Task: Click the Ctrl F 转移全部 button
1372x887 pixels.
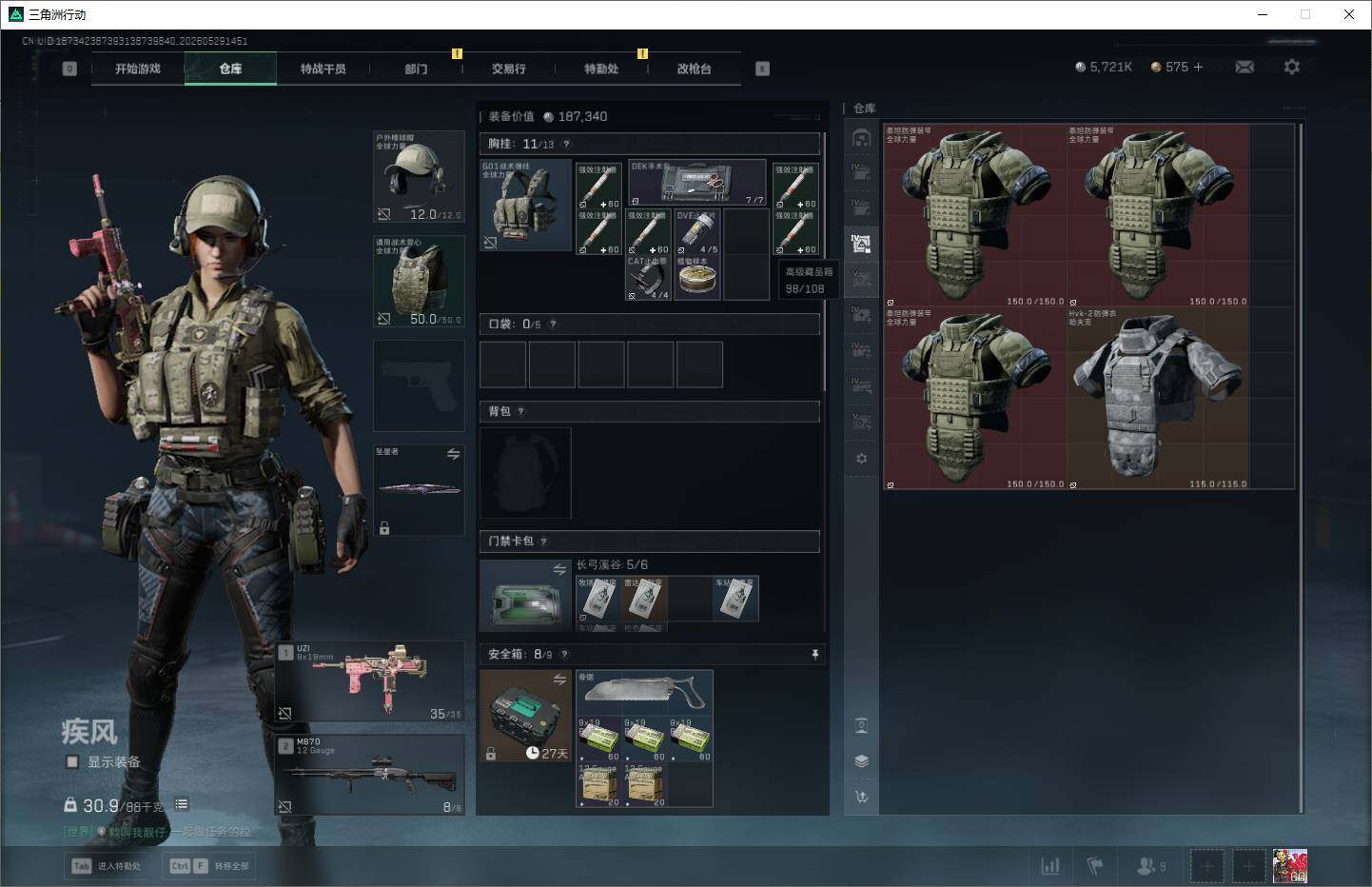Action: (x=208, y=866)
